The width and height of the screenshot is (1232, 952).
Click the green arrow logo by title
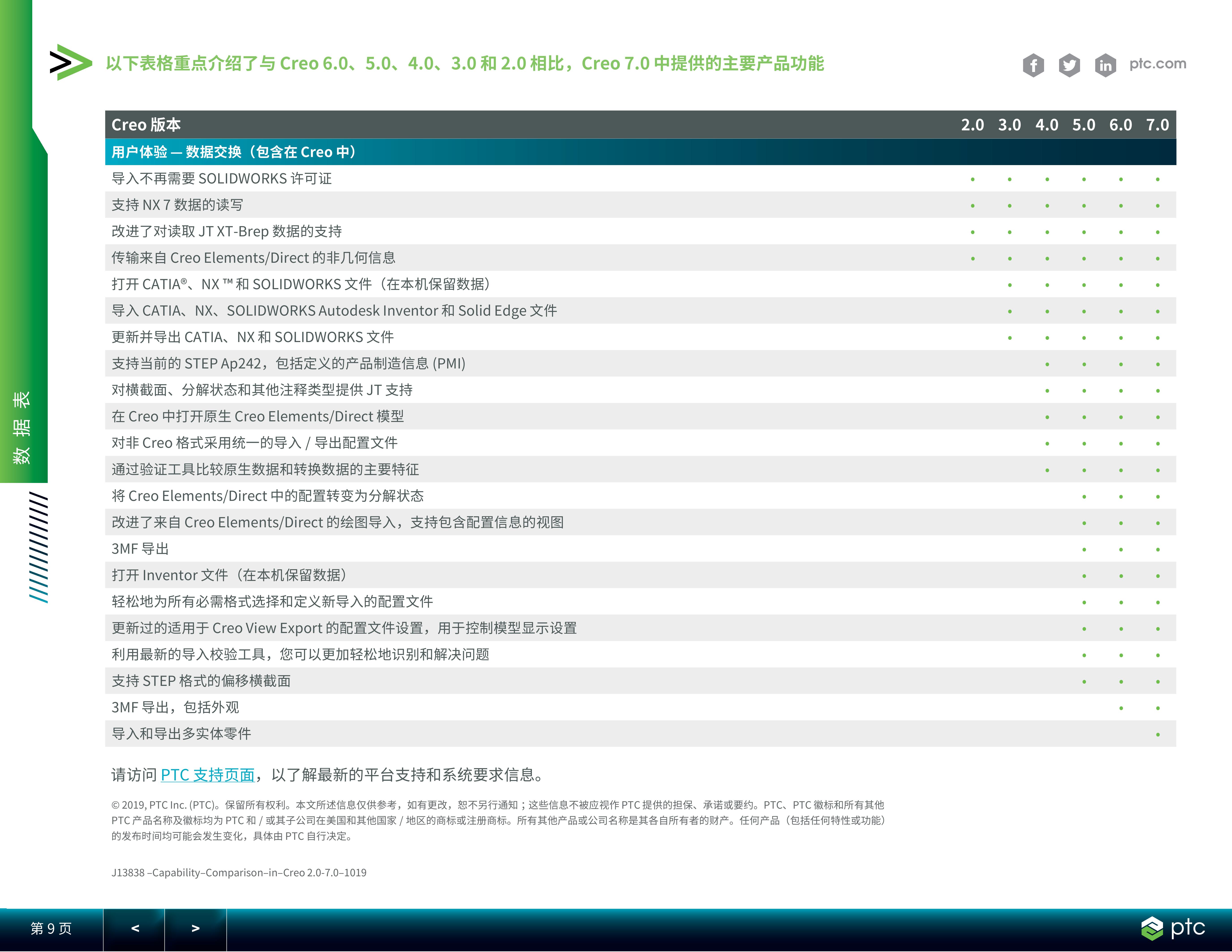(71, 62)
